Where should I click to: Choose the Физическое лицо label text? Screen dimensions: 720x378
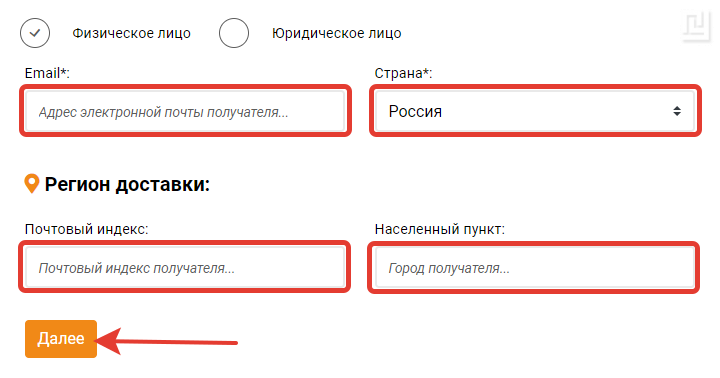pyautogui.click(x=131, y=33)
